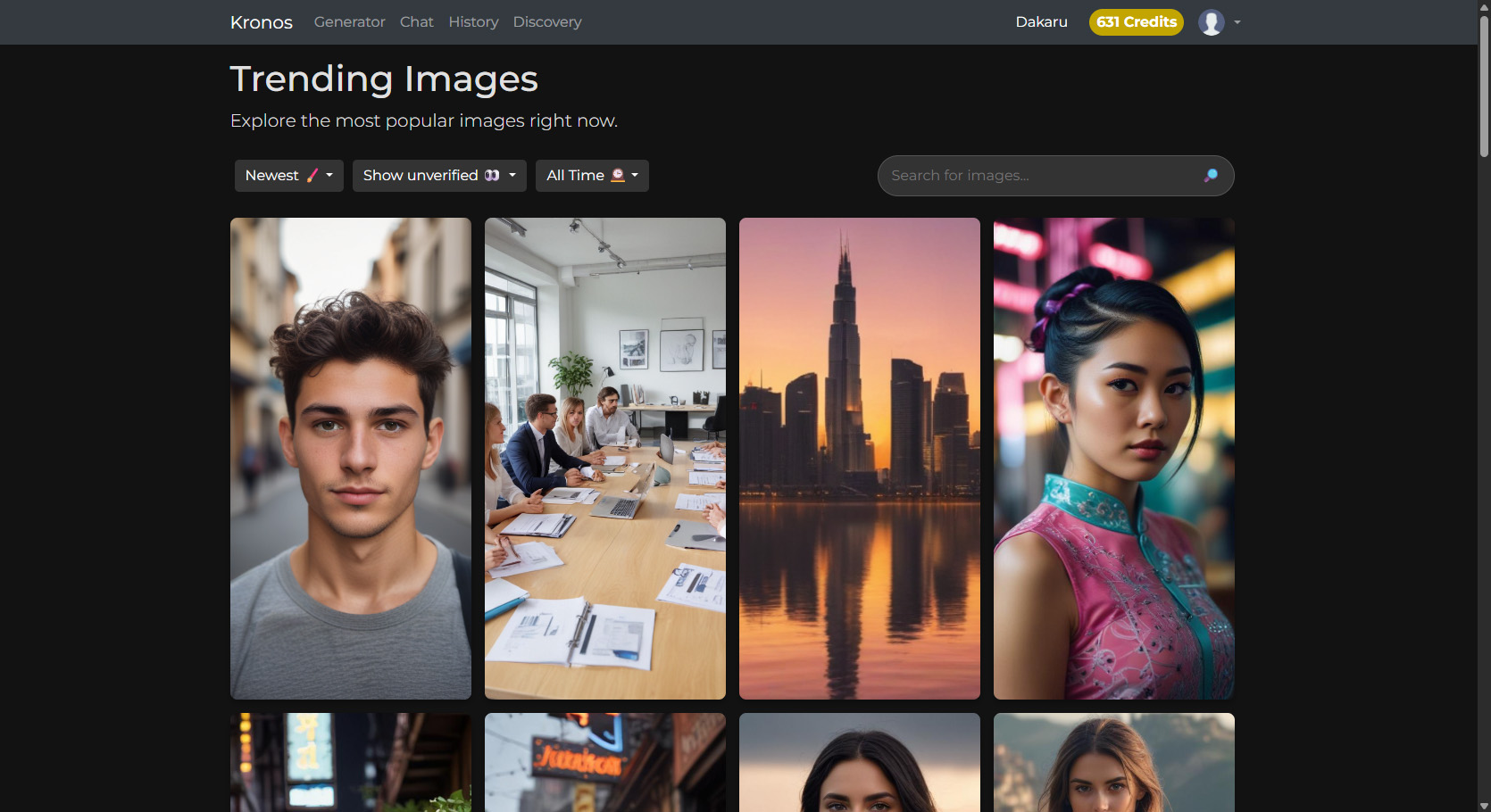Click the eyes icon in Show unverified filter
Viewport: 1491px width, 812px height.
[x=492, y=175]
